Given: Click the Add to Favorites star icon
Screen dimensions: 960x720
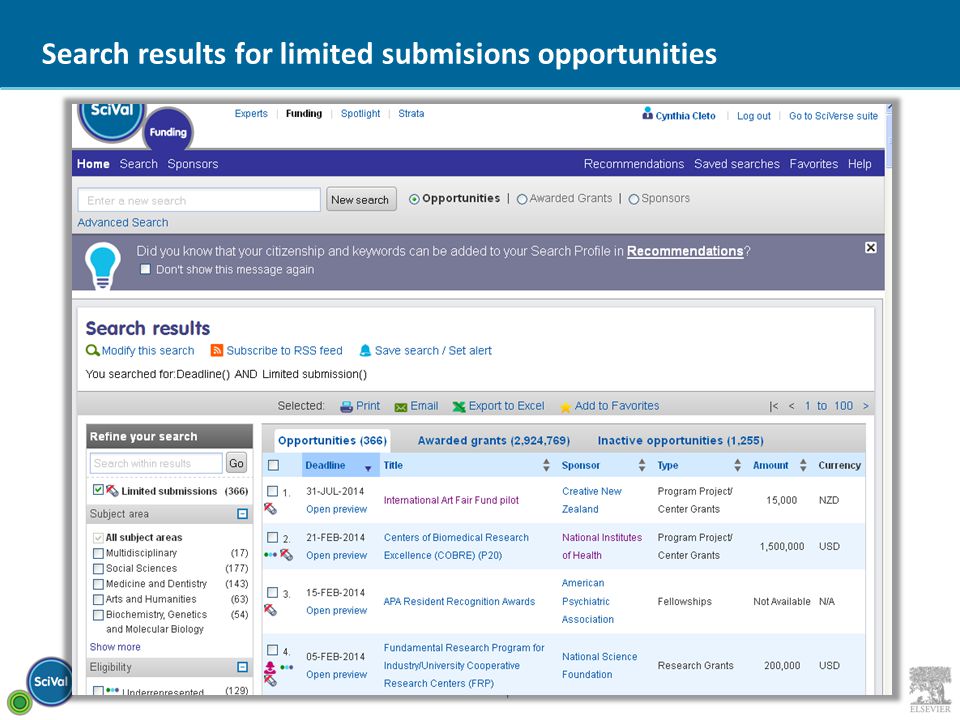Looking at the screenshot, I should click(x=565, y=407).
